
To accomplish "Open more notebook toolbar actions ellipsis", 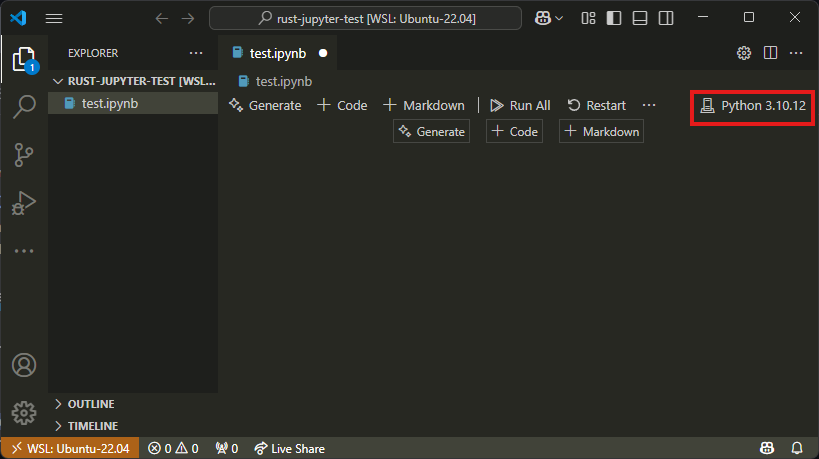I will (649, 105).
